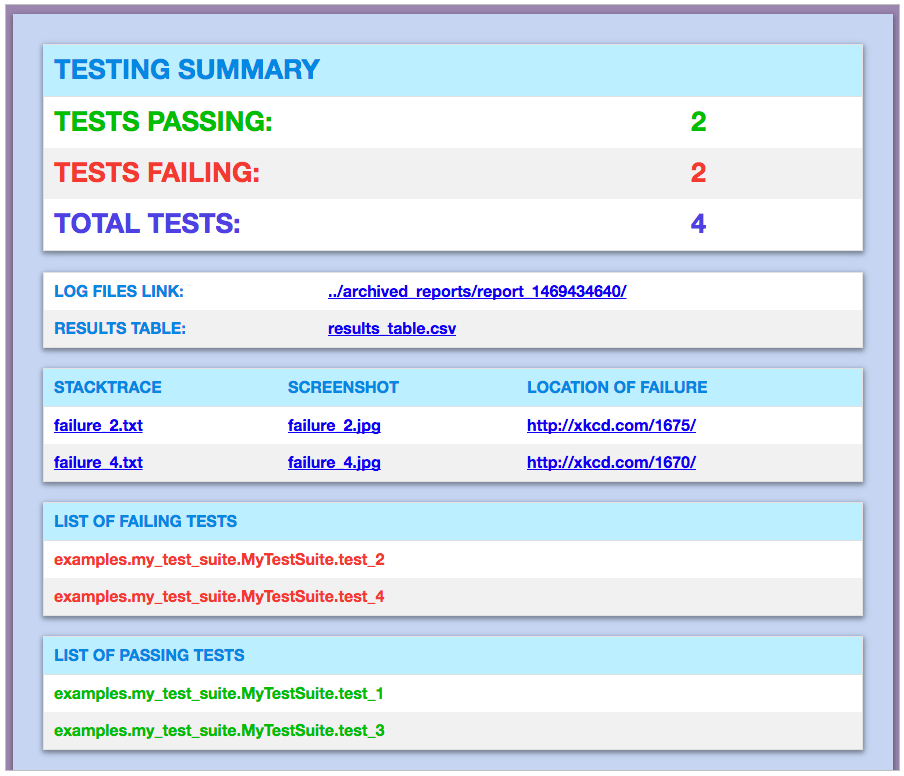The width and height of the screenshot is (904, 776).
Task: Select the total tests count of 4
Action: click(x=698, y=224)
